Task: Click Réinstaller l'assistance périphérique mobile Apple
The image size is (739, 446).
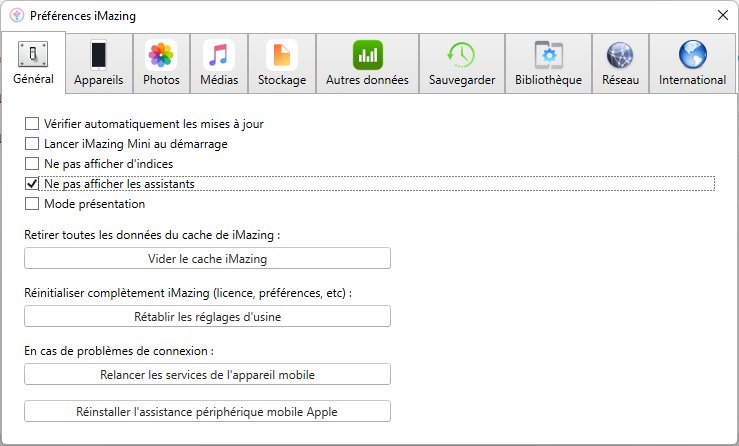Action: [207, 412]
